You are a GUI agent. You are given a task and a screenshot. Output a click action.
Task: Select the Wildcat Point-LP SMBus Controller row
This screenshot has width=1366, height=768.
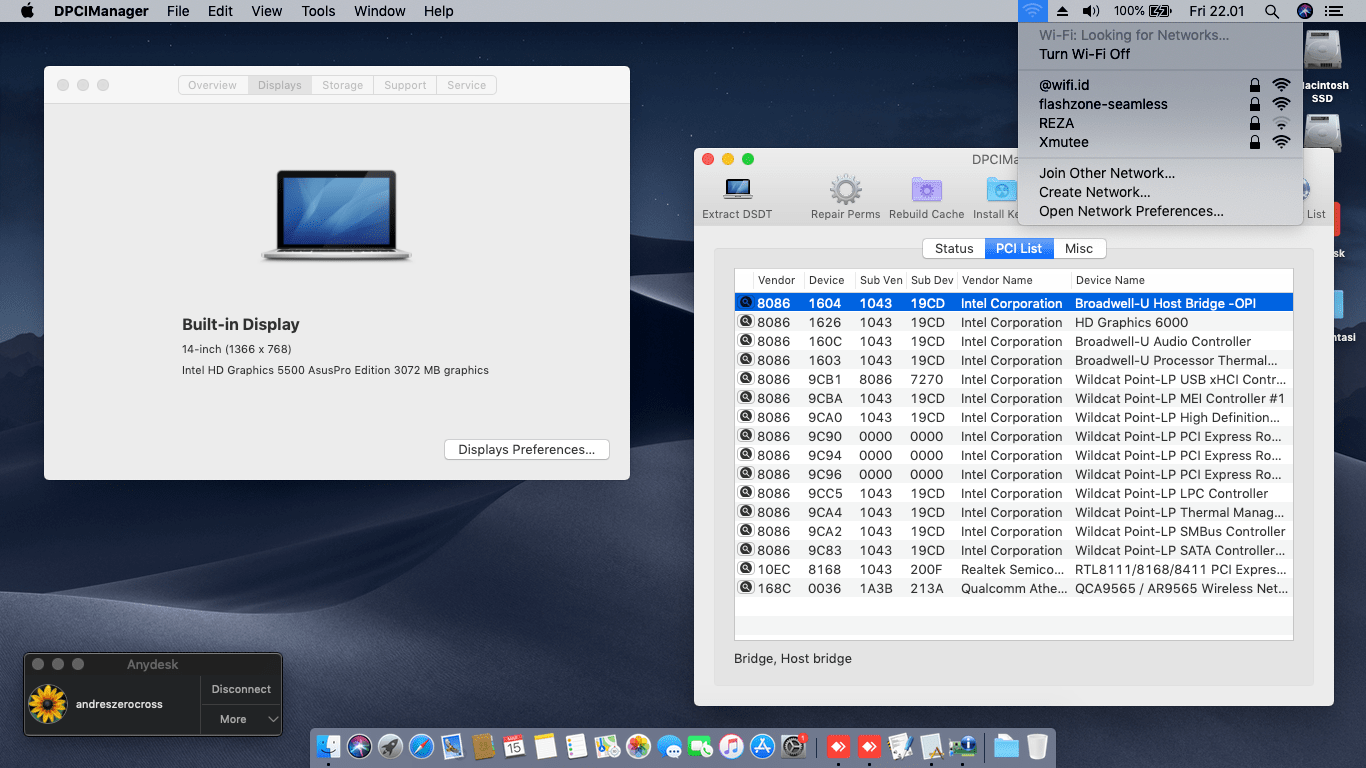click(x=1014, y=531)
